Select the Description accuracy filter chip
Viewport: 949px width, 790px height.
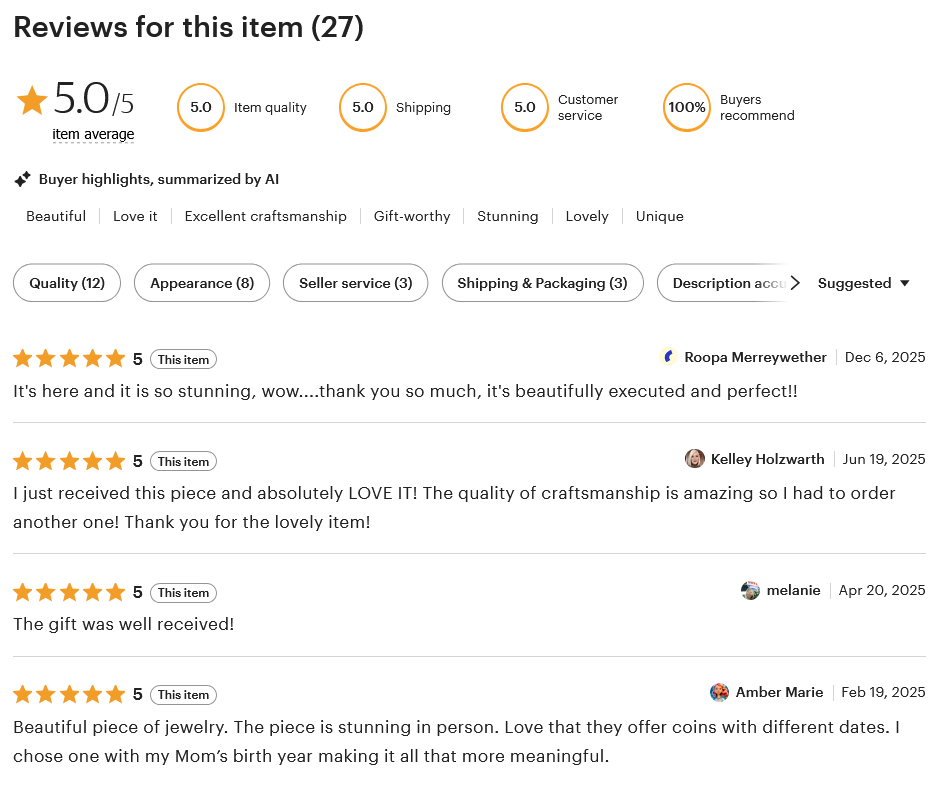728,283
